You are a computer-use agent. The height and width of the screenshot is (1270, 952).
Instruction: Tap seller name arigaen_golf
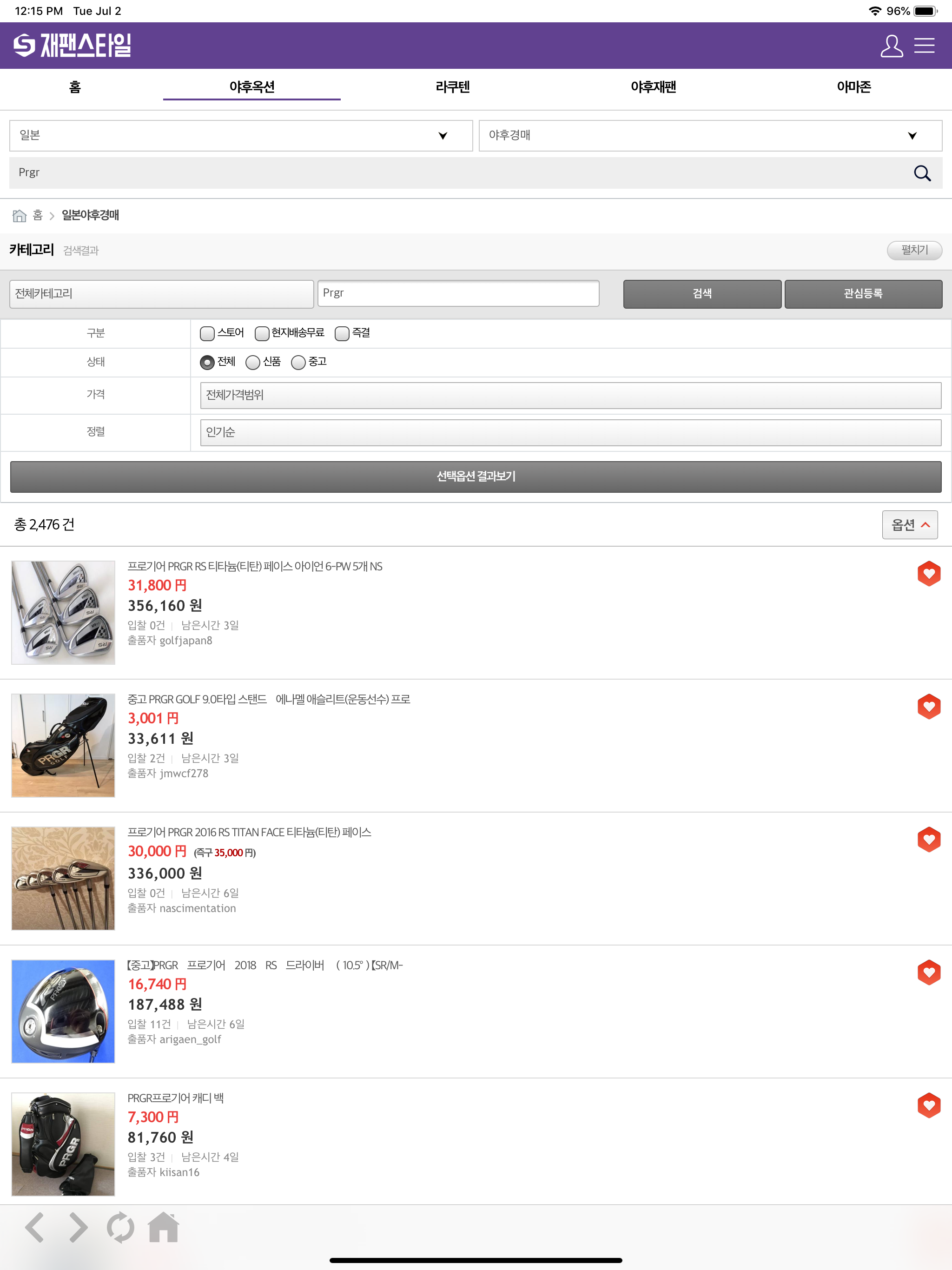[x=190, y=1039]
